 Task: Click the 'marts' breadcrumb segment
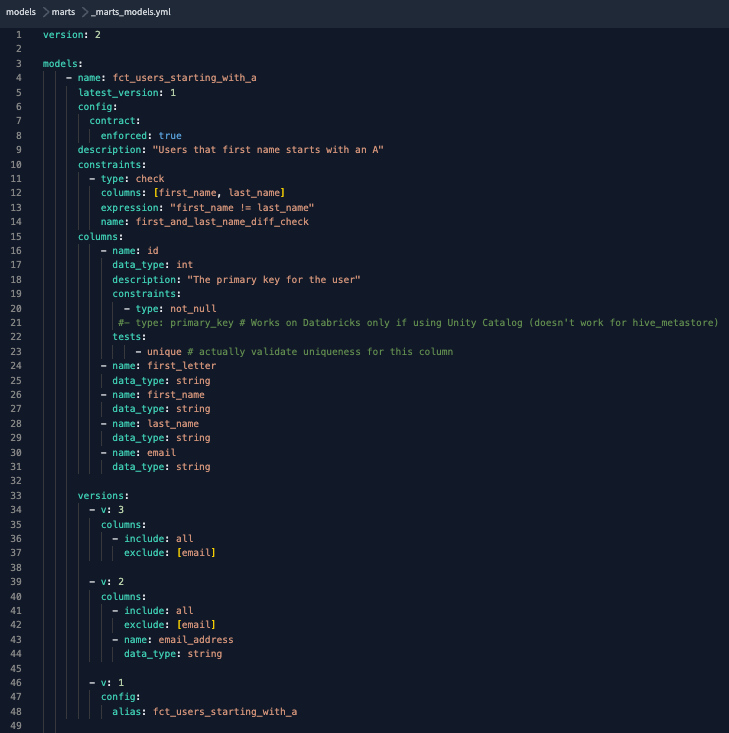coord(63,12)
